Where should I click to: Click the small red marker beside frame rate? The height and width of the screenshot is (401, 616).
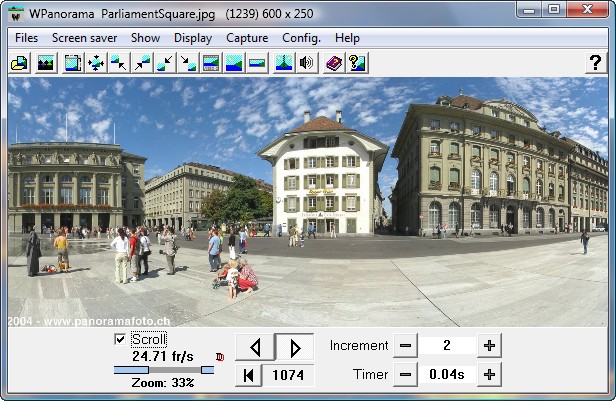(x=220, y=357)
